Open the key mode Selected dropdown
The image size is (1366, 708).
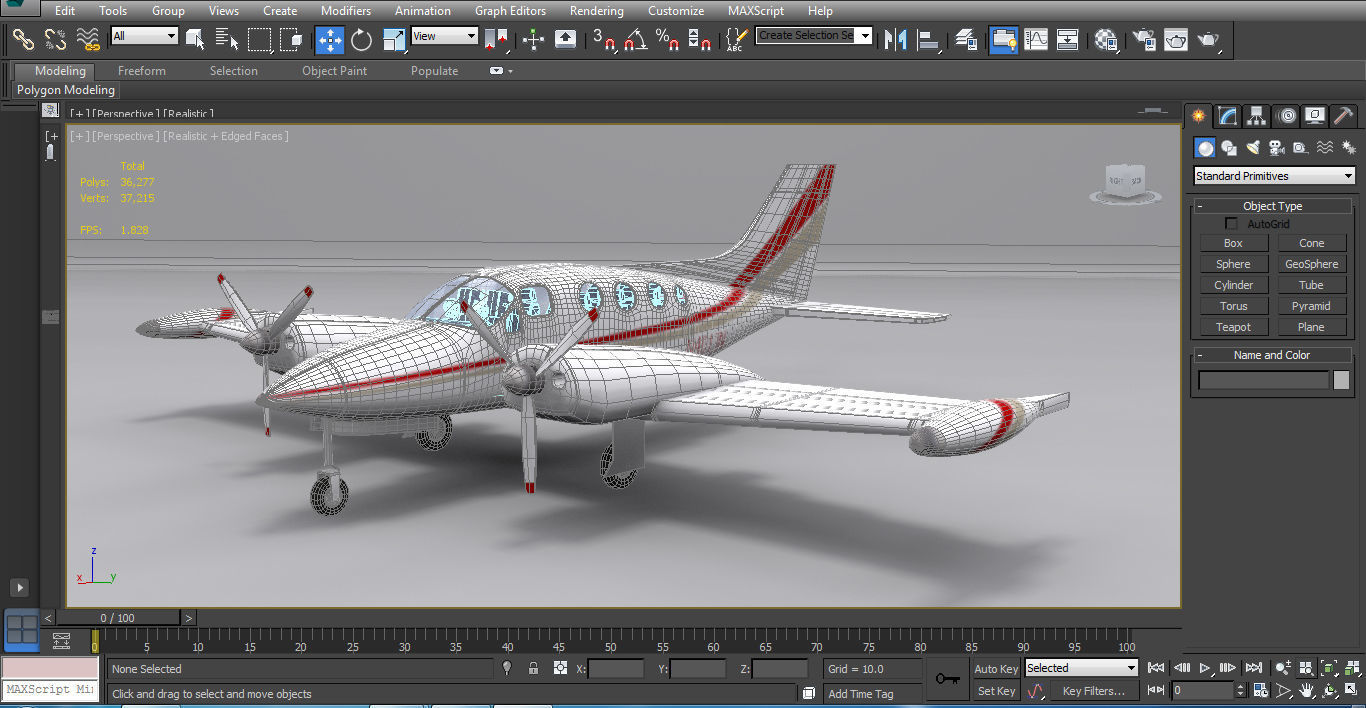point(1081,668)
